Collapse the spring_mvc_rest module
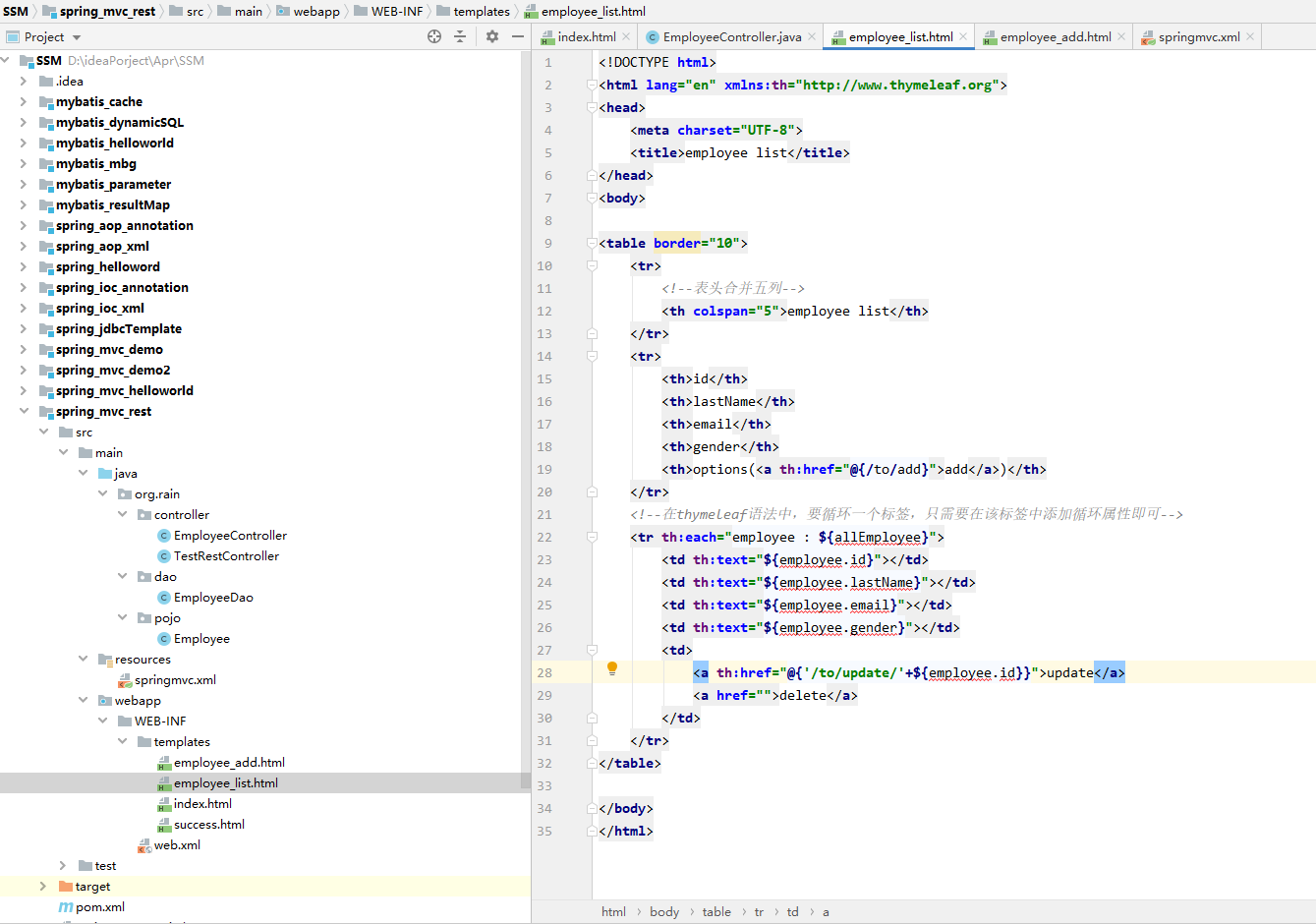Screen dimensions: 1316x924 click(x=24, y=412)
